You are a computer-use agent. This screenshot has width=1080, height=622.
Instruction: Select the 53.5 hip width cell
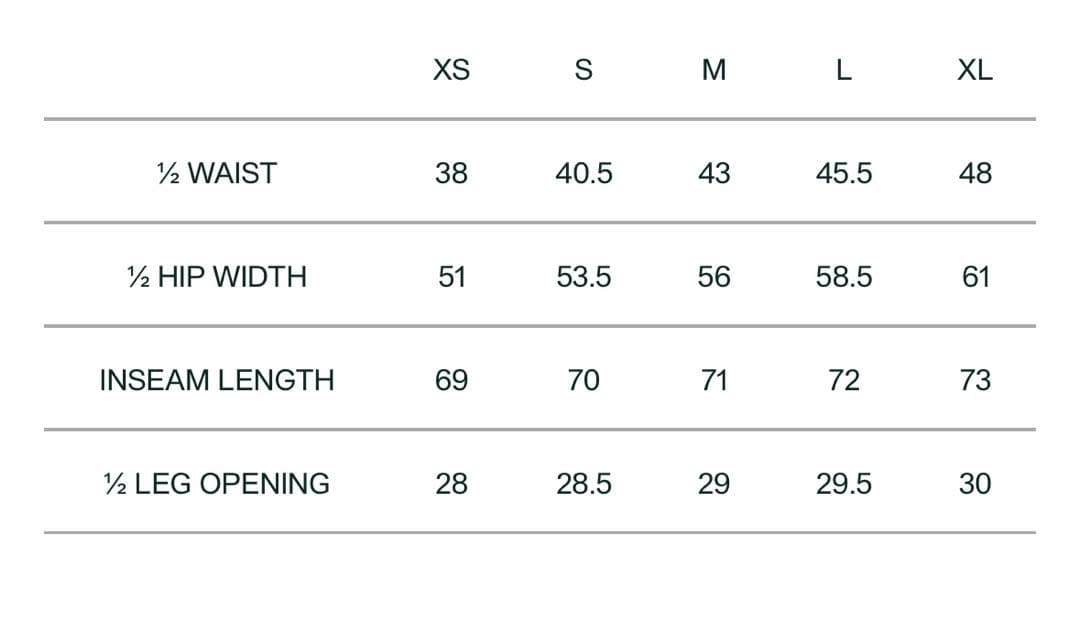(x=584, y=277)
